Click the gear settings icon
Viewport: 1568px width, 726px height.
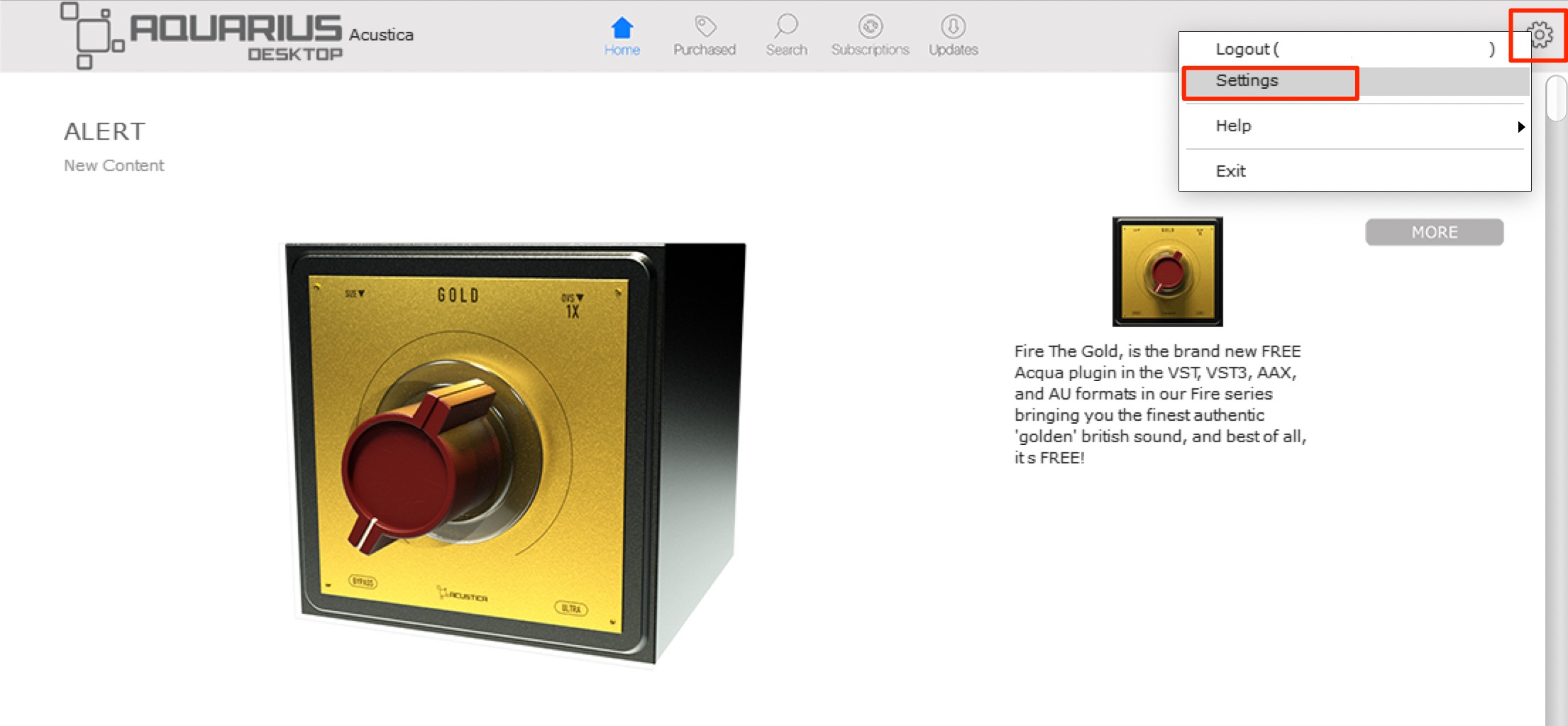point(1539,35)
